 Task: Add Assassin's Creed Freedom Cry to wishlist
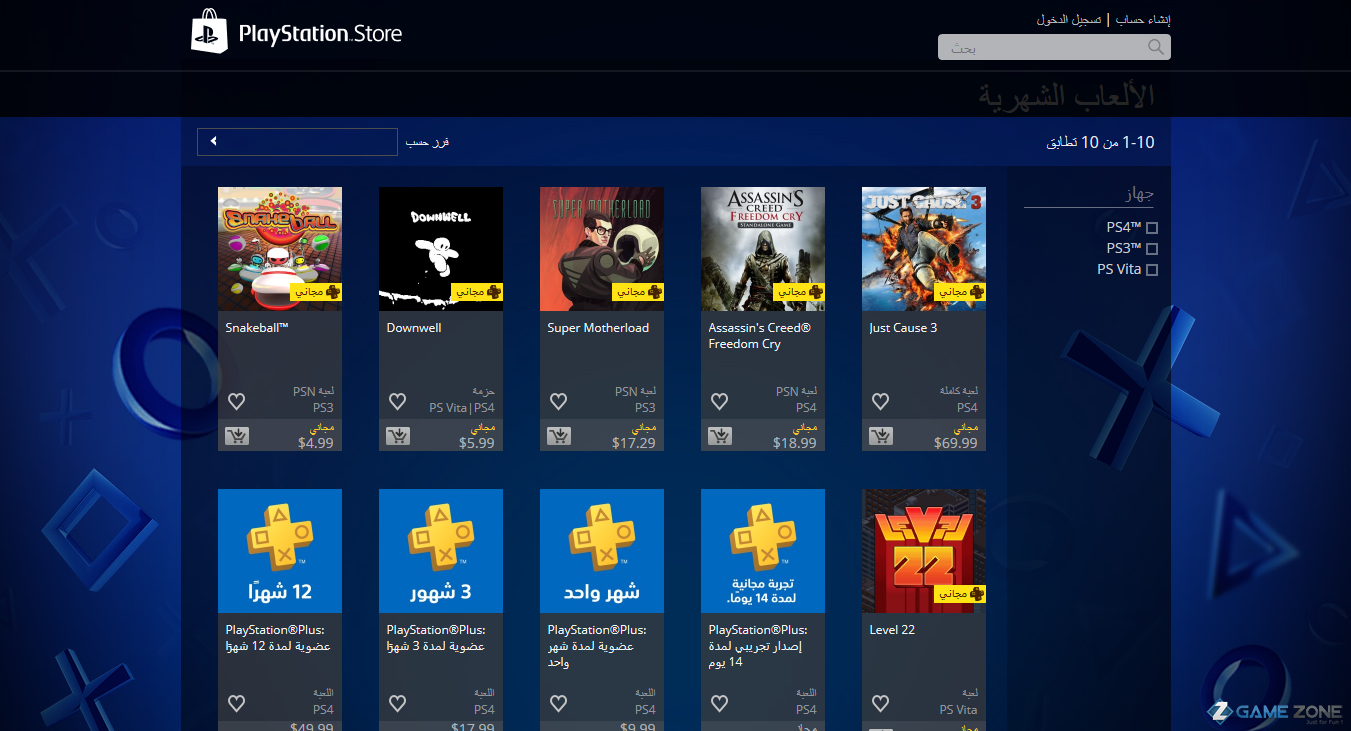coord(719,402)
